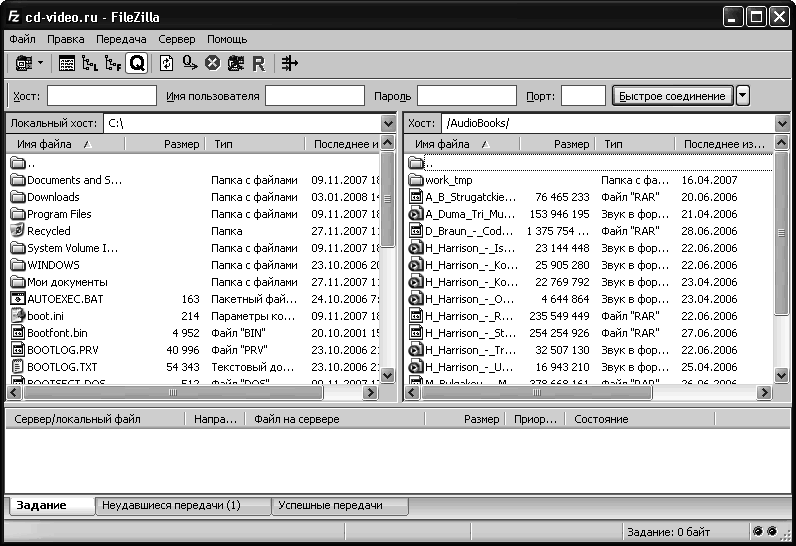
Task: Click the reconnect R icon
Action: pos(259,63)
